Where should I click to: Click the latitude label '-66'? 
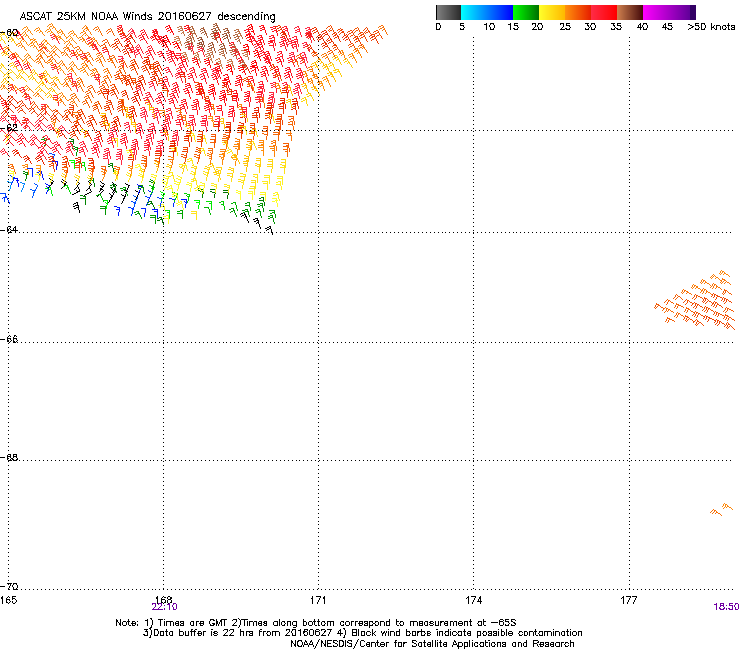click(9, 339)
